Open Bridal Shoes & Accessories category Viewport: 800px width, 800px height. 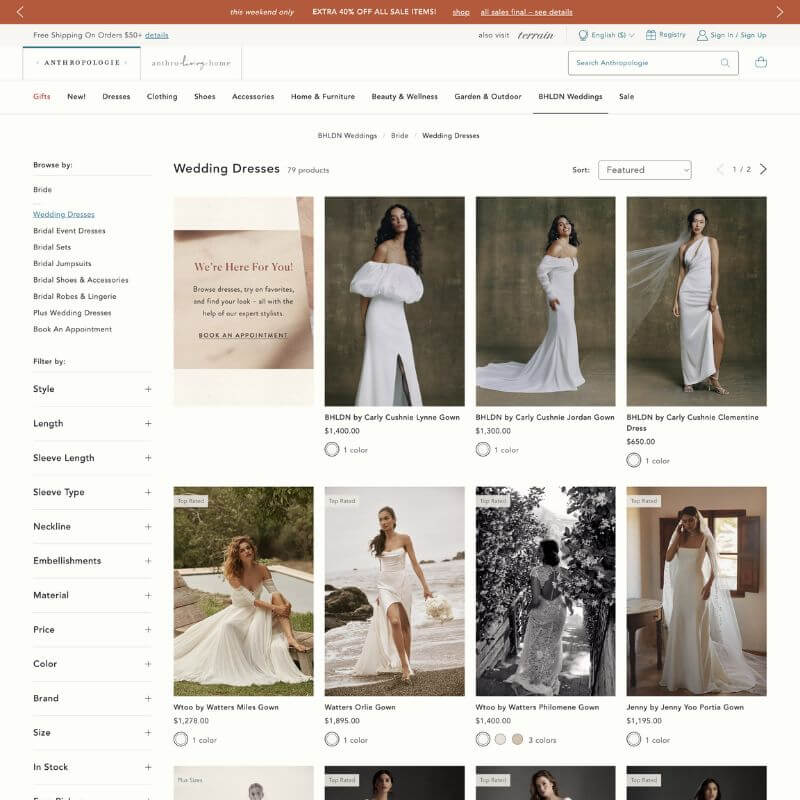[81, 280]
